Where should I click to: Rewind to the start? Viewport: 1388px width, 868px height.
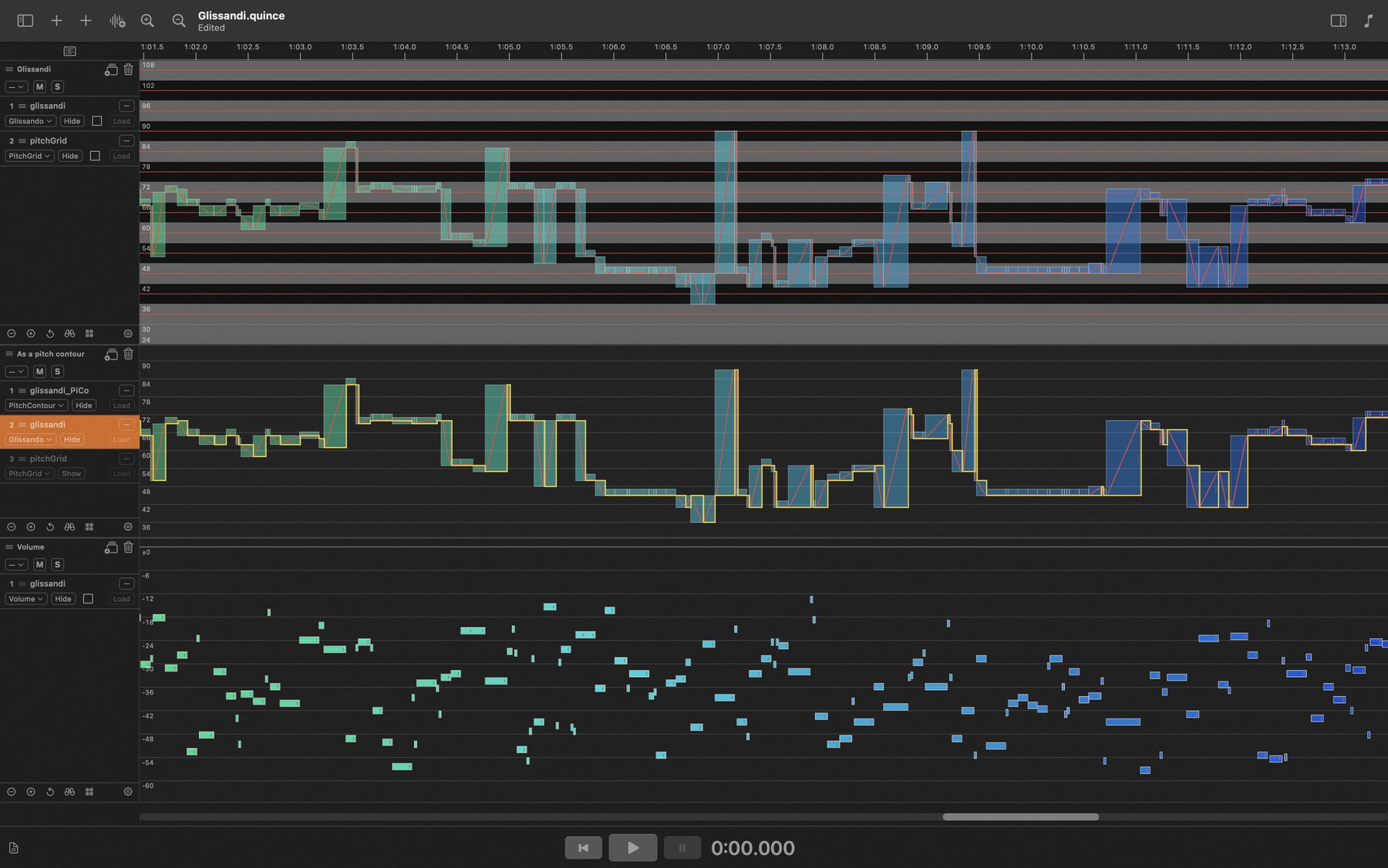coord(583,848)
